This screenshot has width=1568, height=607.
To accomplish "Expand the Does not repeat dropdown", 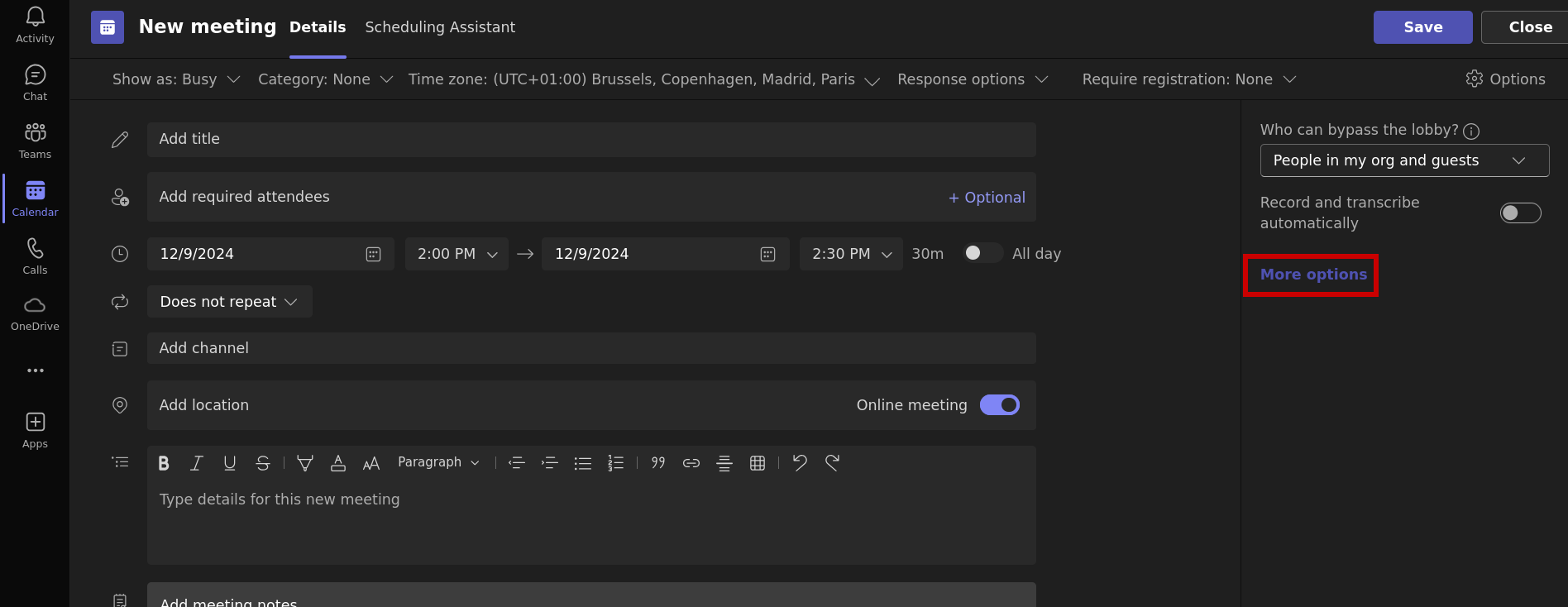I will (229, 302).
